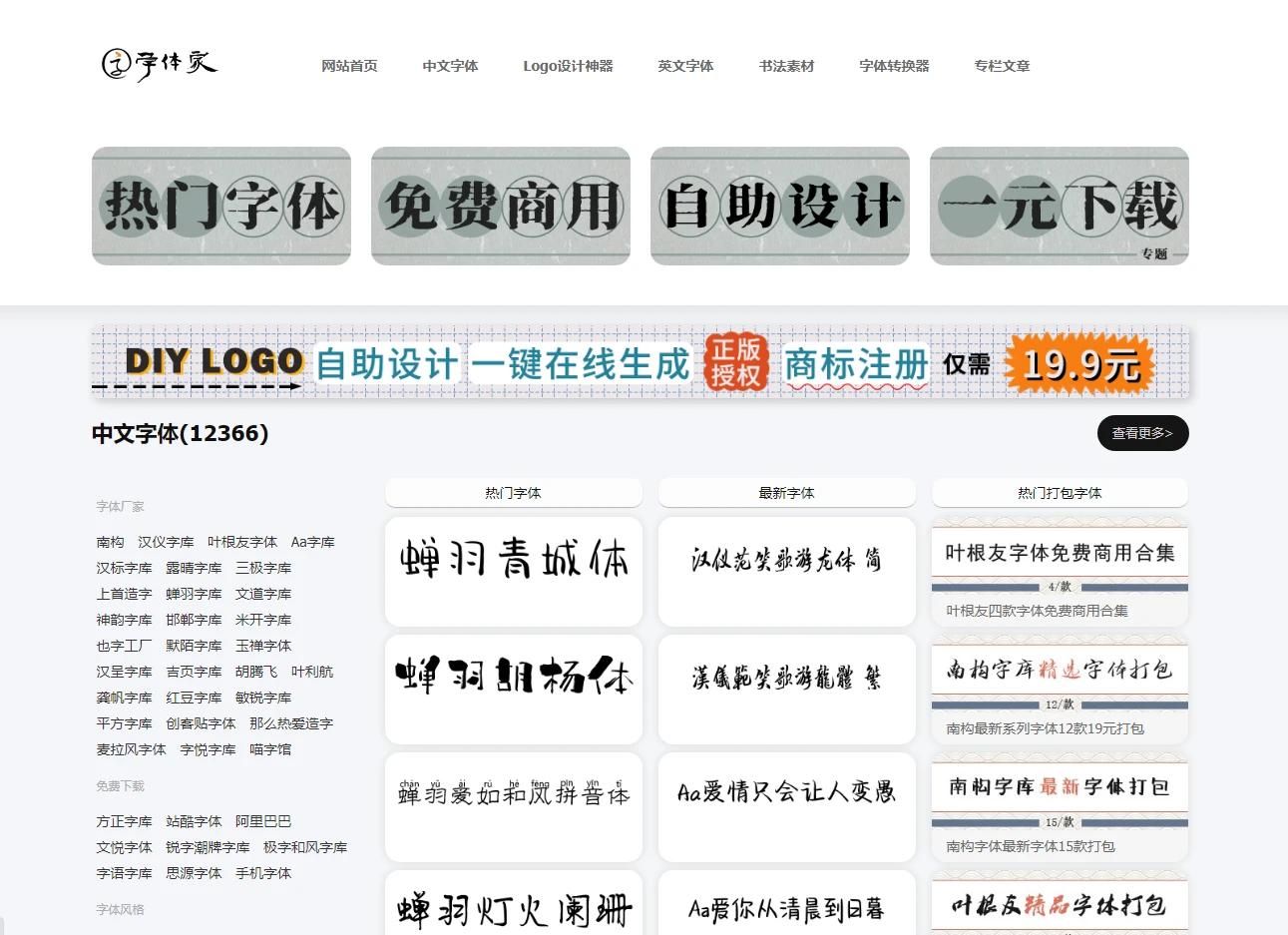Switch to the 最新字体 tab
This screenshot has height=935, width=1288.
786,492
